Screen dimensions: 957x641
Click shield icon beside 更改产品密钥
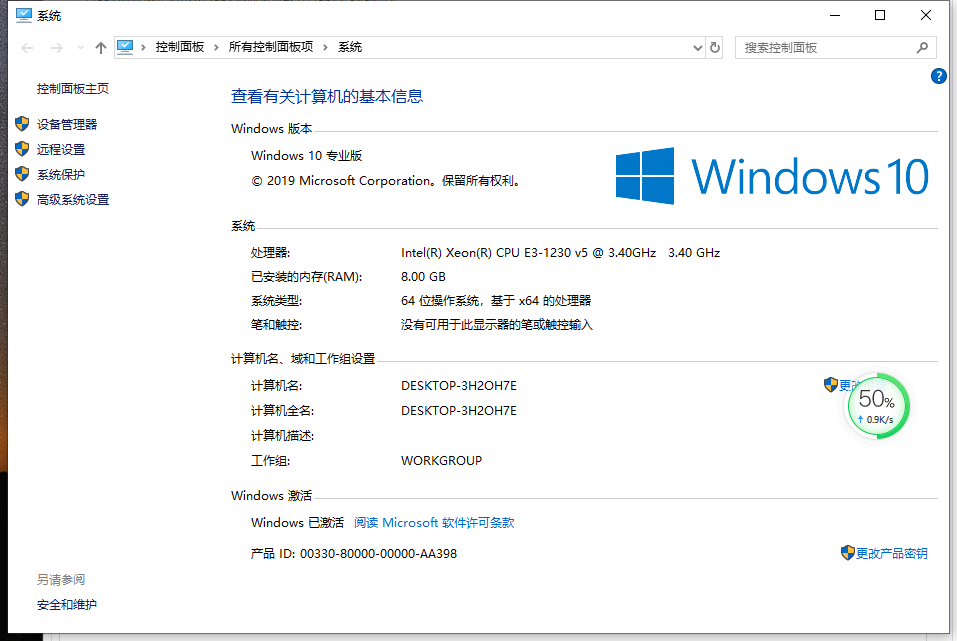point(847,552)
